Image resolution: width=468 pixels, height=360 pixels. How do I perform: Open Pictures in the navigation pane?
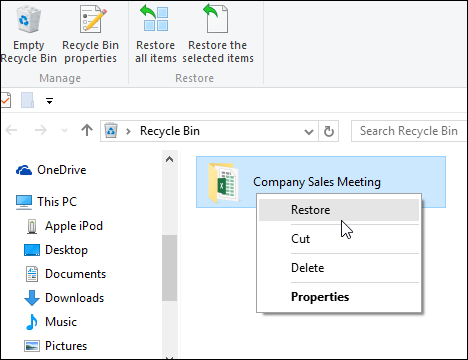(x=56, y=346)
